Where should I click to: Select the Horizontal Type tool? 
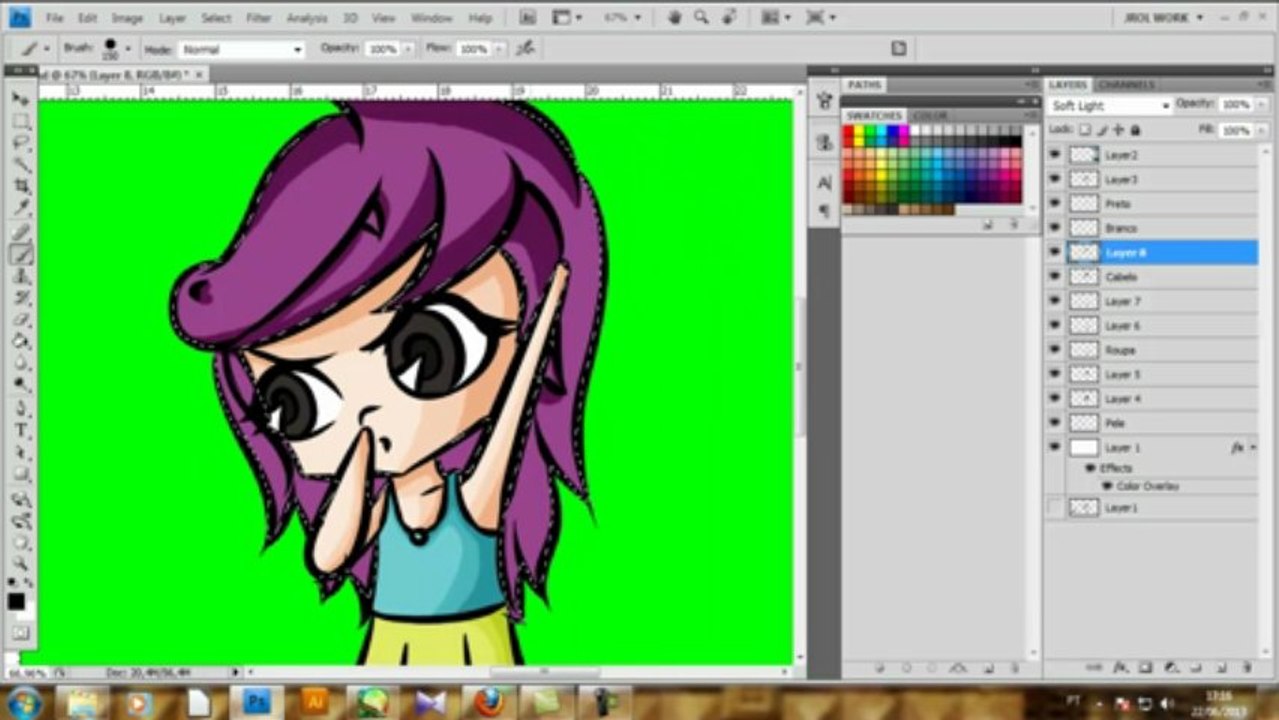pos(21,431)
